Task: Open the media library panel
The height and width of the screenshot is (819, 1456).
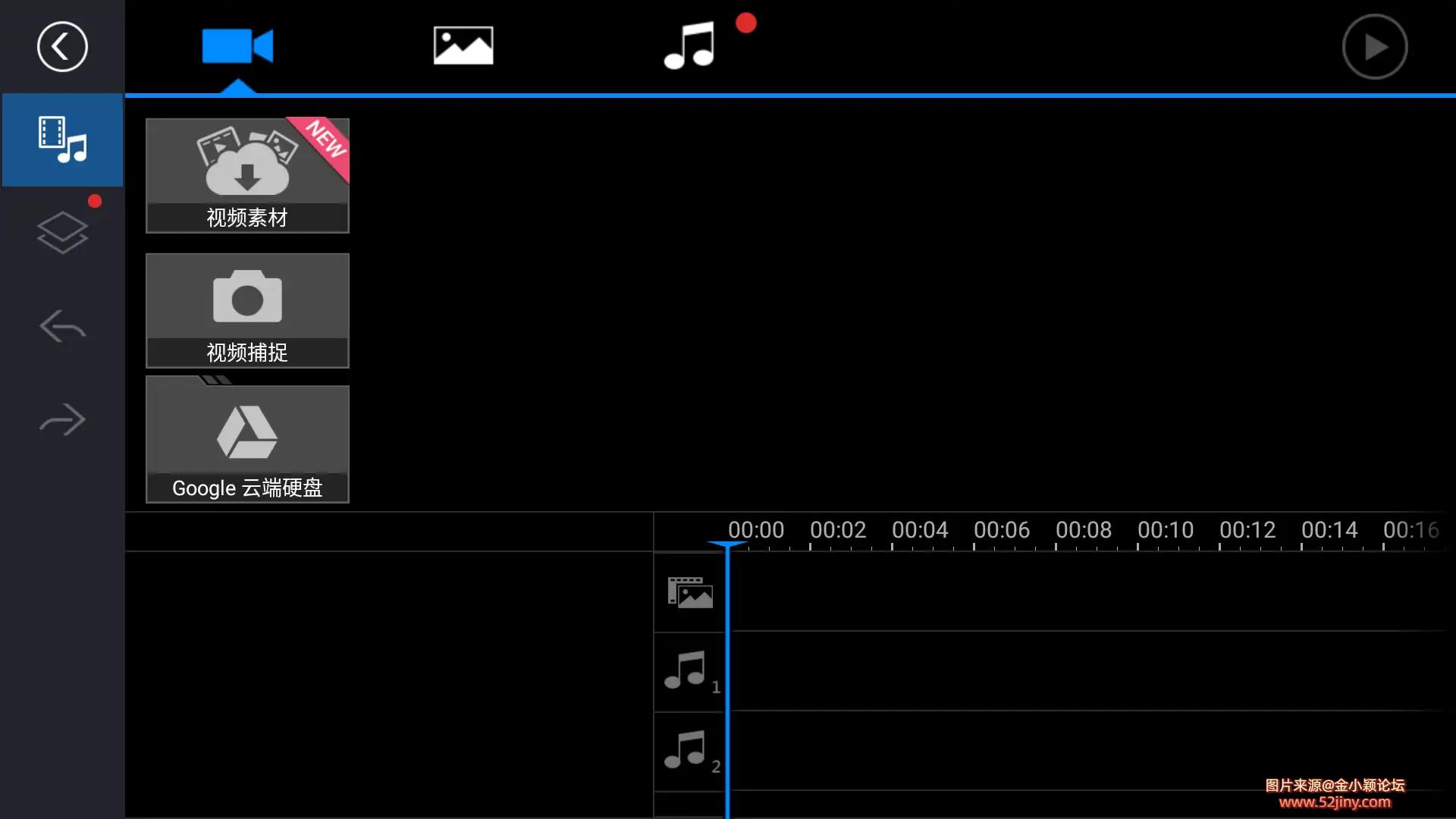Action: pos(62,140)
